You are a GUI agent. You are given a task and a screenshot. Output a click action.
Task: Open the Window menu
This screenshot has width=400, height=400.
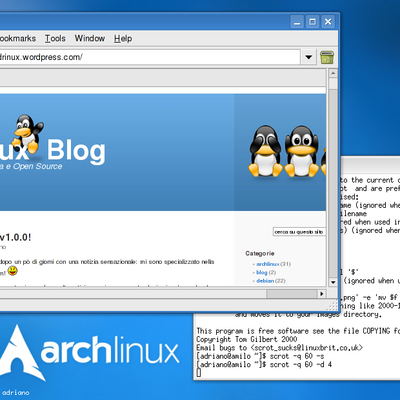tap(90, 39)
